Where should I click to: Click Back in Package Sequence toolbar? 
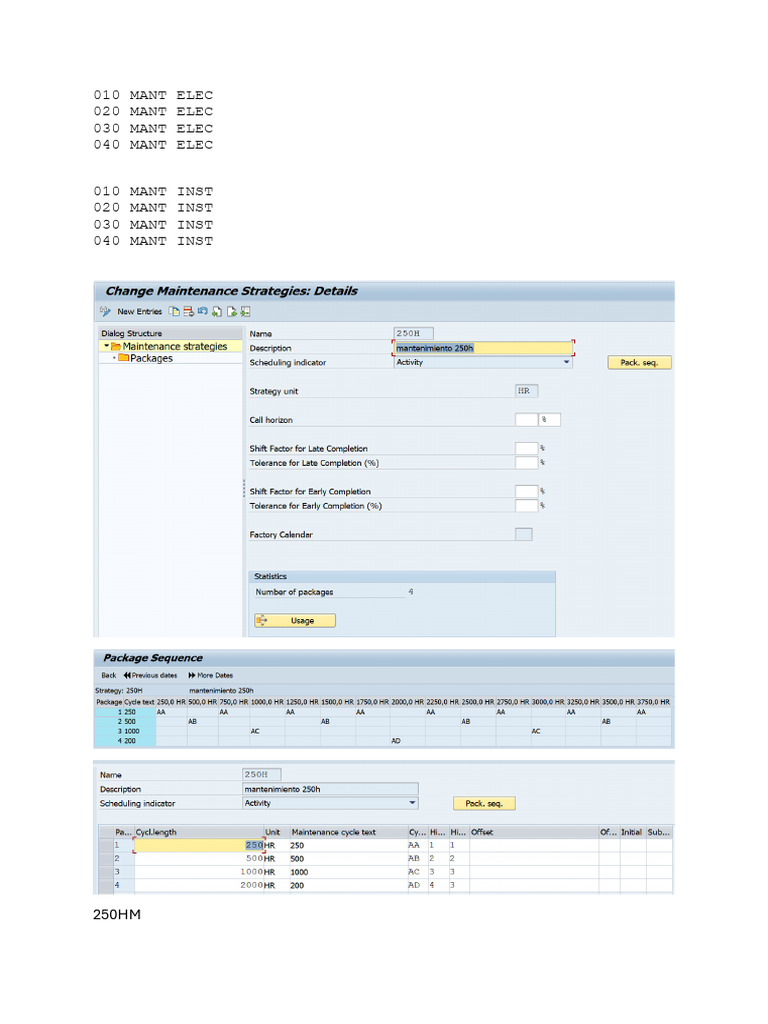pos(108,675)
